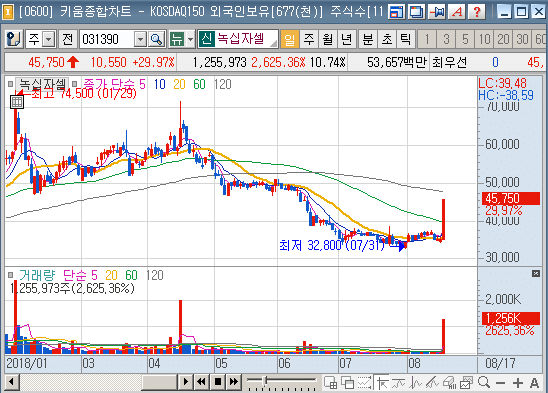
Task: Open the 주 market type dropdown
Action: [49, 39]
